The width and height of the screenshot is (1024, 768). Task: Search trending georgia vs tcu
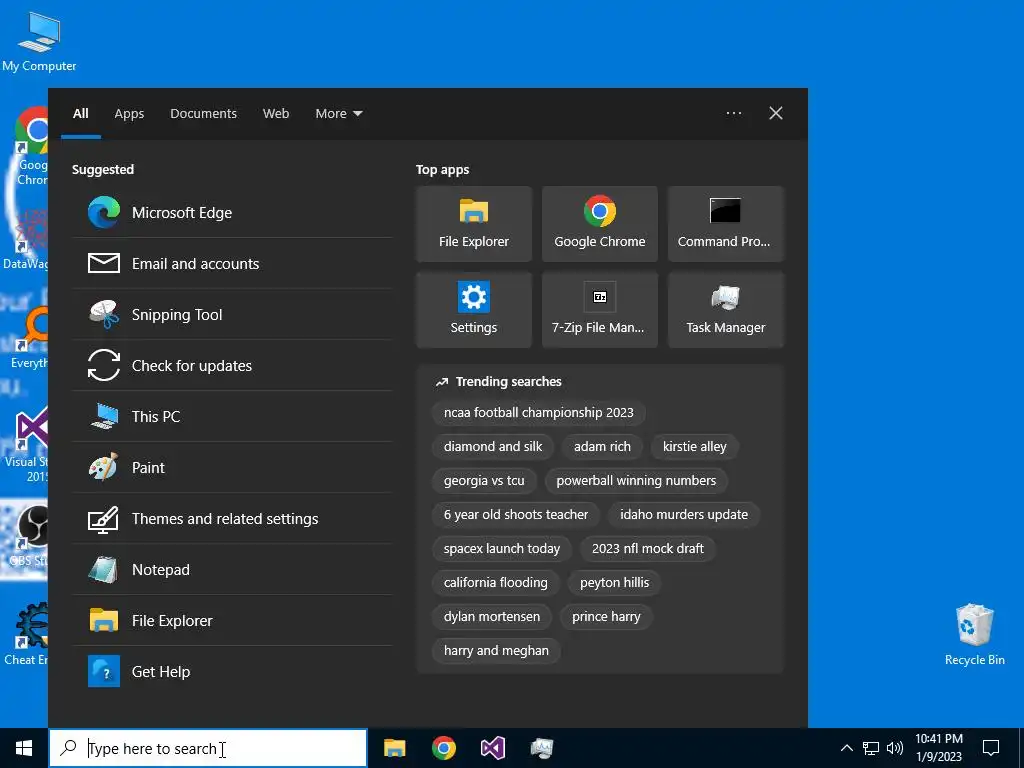pyautogui.click(x=484, y=481)
